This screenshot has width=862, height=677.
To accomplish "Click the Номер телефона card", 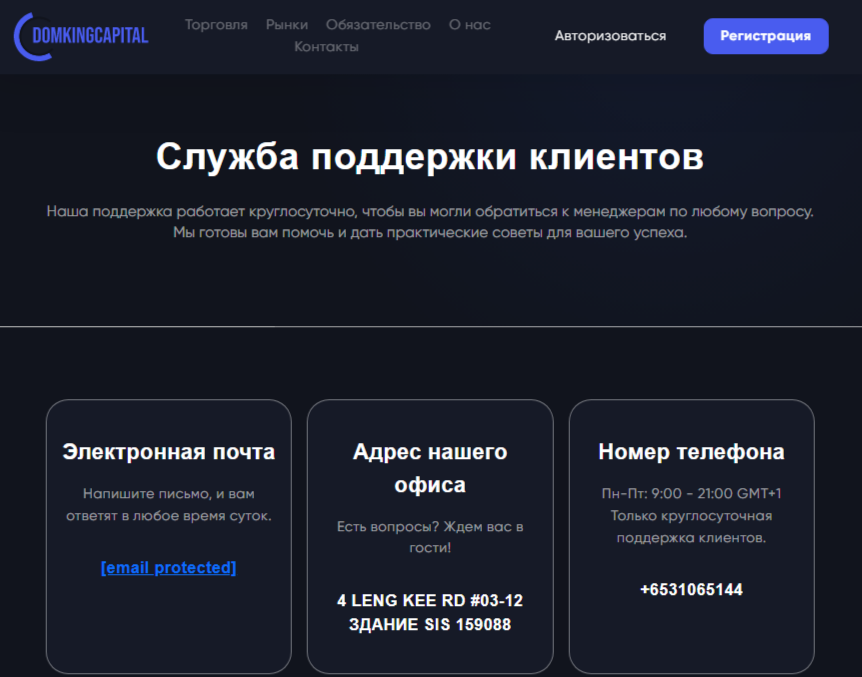I will (x=690, y=536).
